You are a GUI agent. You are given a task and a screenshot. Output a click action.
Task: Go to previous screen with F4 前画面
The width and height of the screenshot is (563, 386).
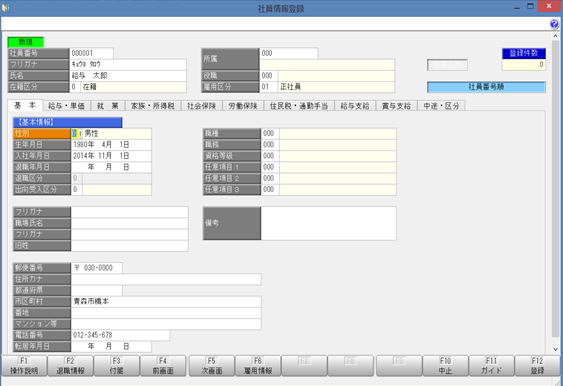(163, 366)
